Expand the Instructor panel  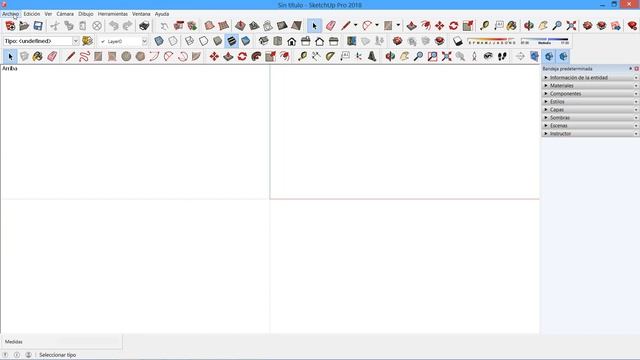[591, 133]
